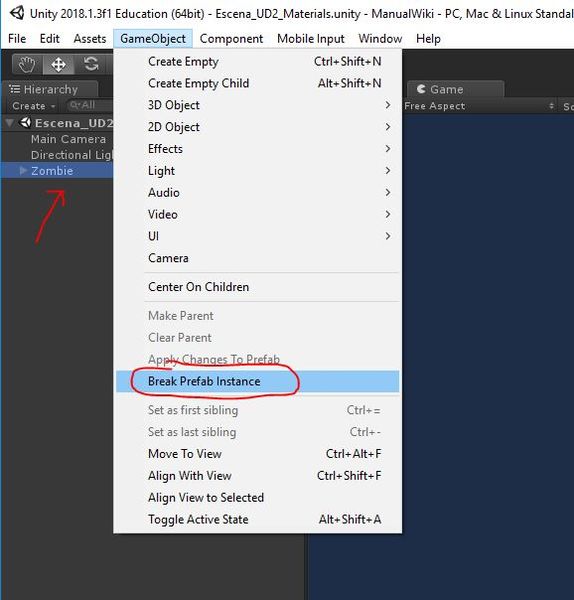Viewport: 574px width, 600px height.
Task: Click Make Parent menu entry
Action: coord(258,316)
